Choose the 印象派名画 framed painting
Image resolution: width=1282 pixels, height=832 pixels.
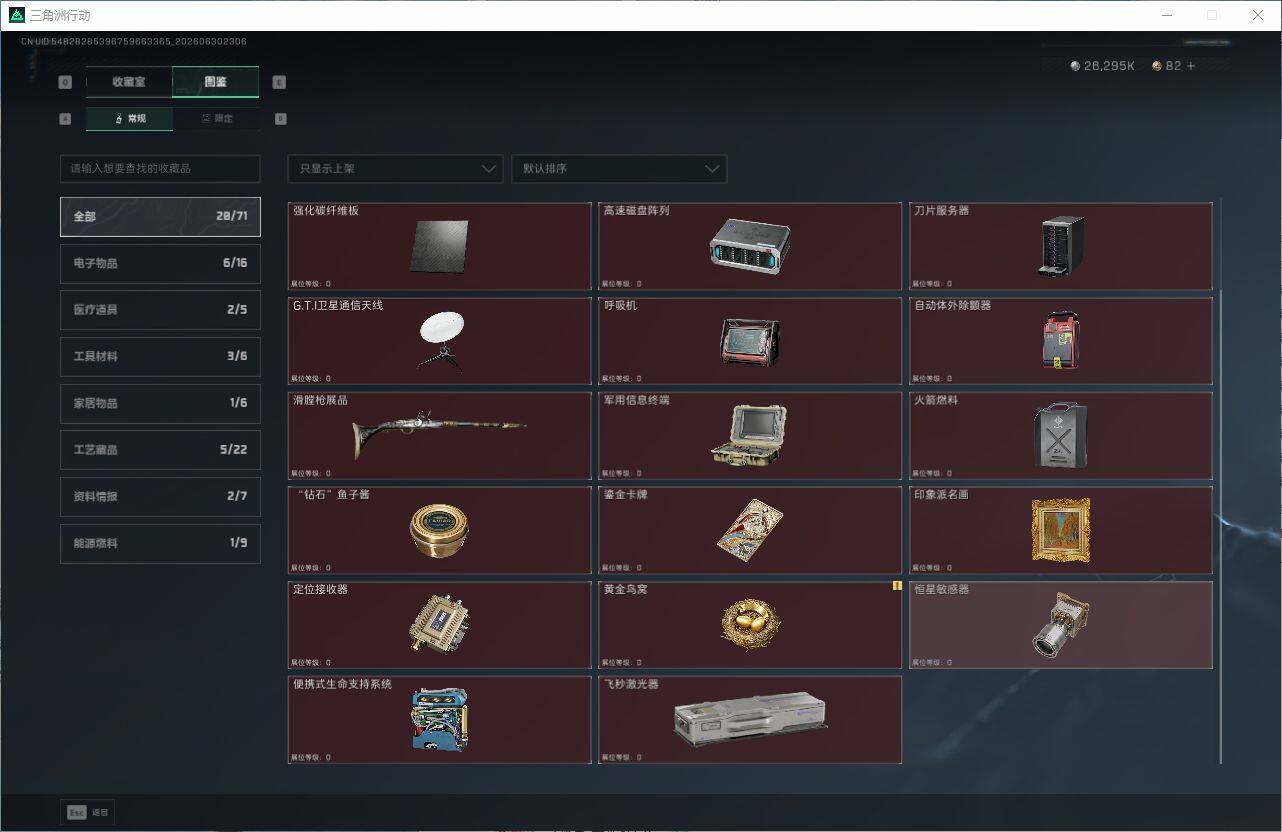point(1061,530)
